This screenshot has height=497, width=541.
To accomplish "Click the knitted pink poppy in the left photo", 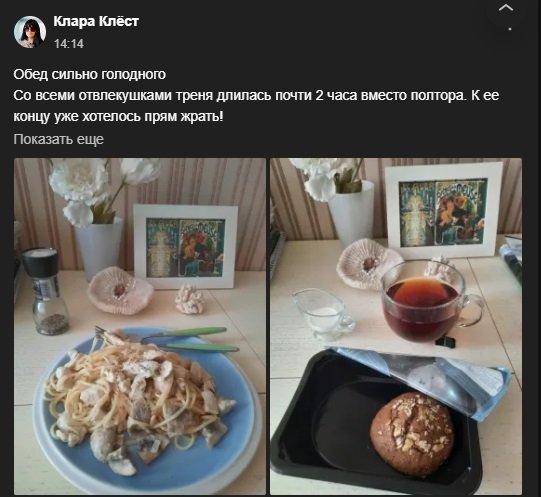I will [x=119, y=290].
